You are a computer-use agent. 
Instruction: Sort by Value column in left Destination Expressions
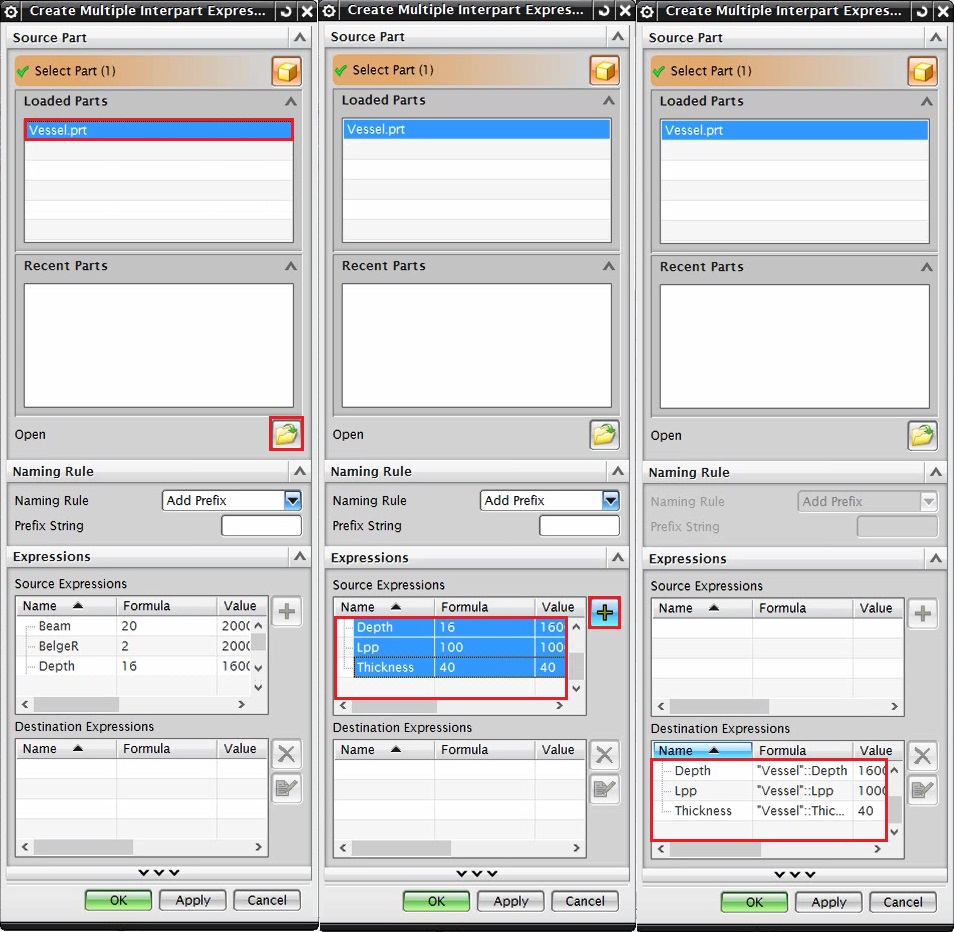click(x=242, y=749)
